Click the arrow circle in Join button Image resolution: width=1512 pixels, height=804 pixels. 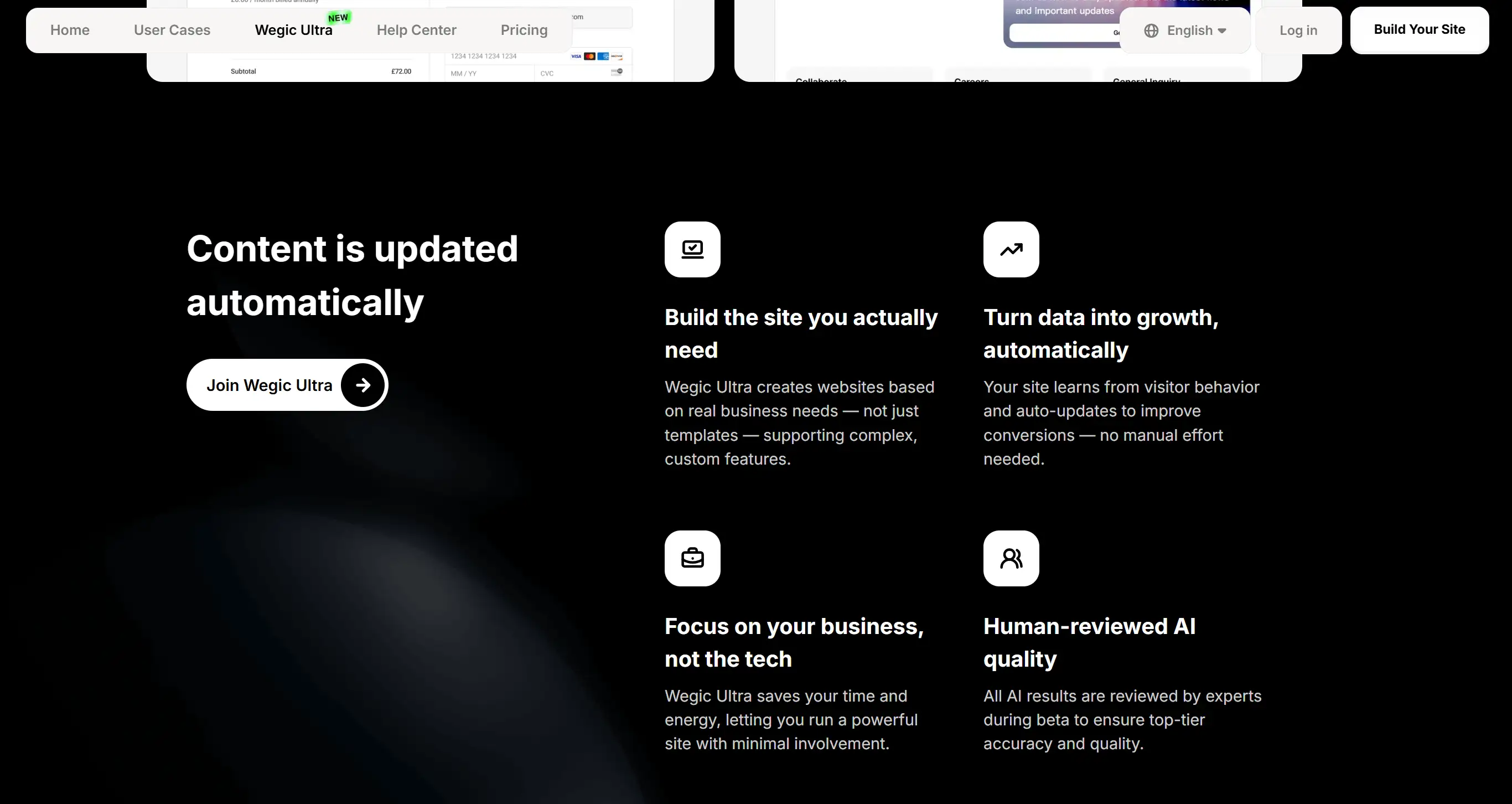[x=363, y=385]
